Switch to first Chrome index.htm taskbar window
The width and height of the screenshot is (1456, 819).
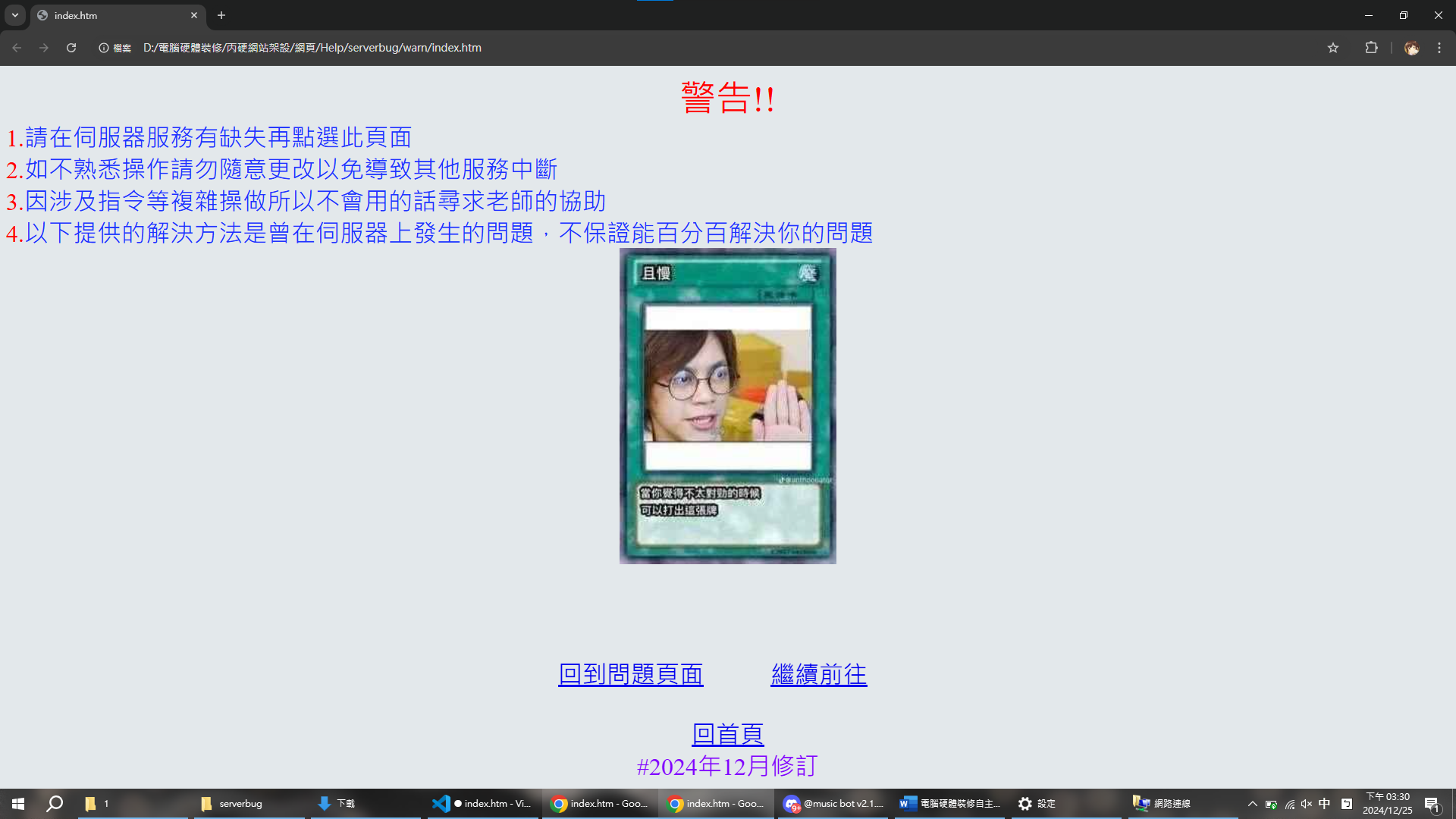pos(599,804)
